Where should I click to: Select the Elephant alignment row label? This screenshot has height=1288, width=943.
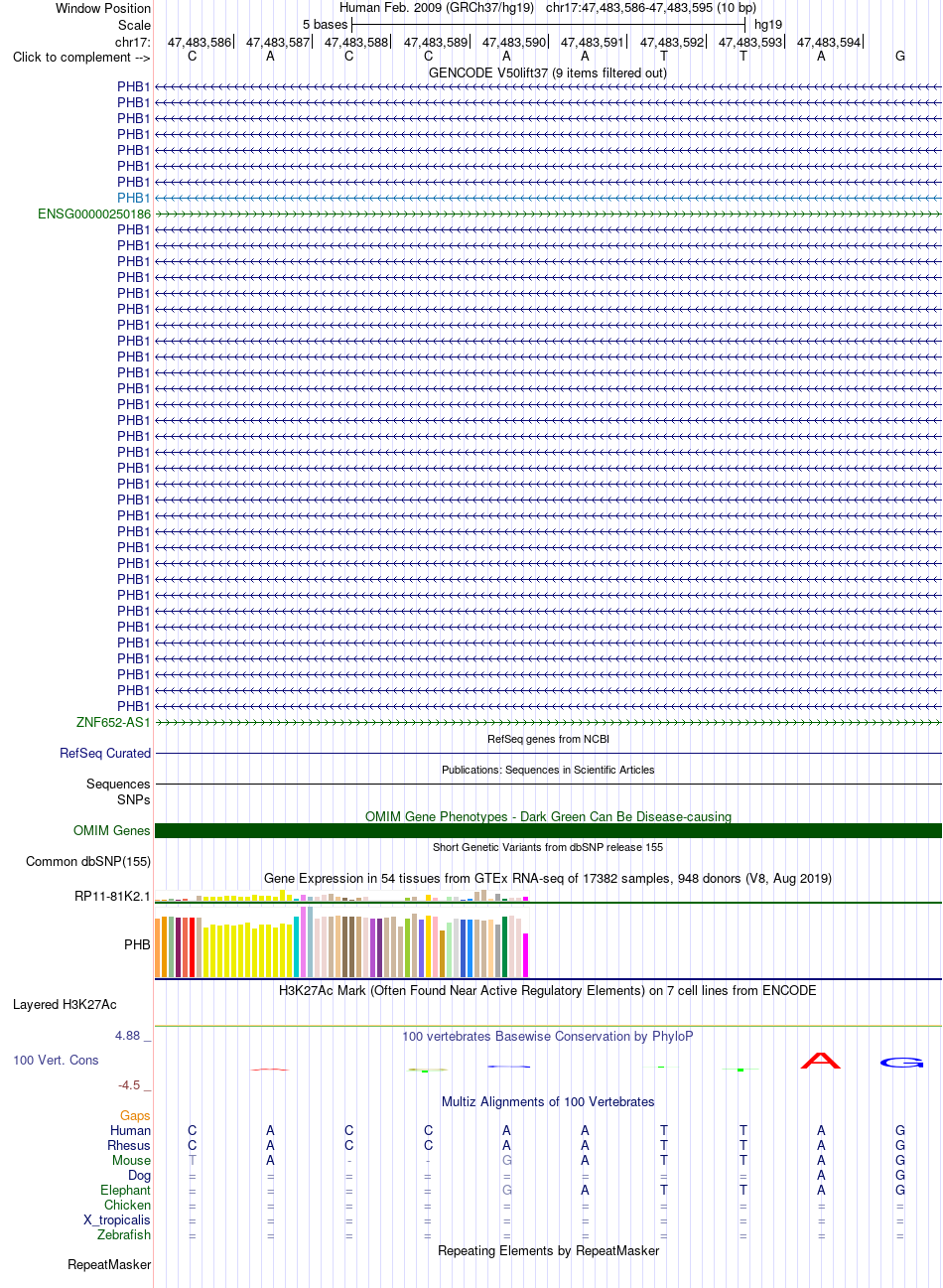[125, 1190]
